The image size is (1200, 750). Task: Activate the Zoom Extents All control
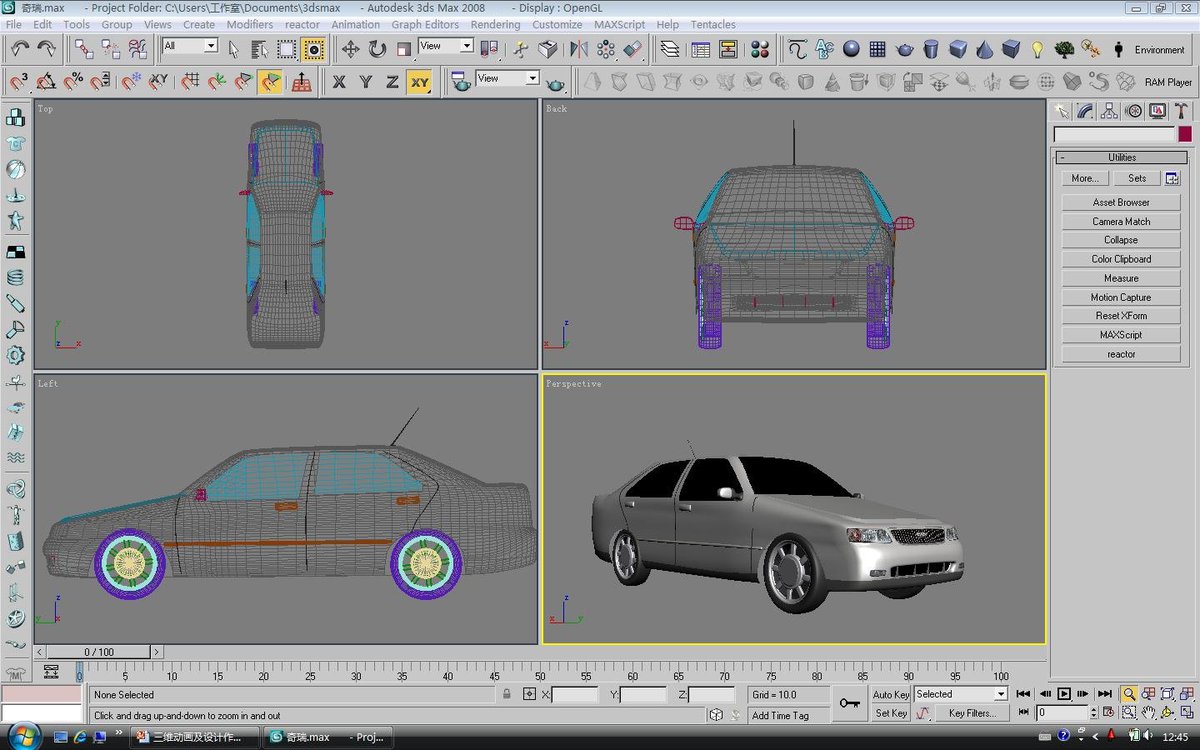pyautogui.click(x=1186, y=693)
